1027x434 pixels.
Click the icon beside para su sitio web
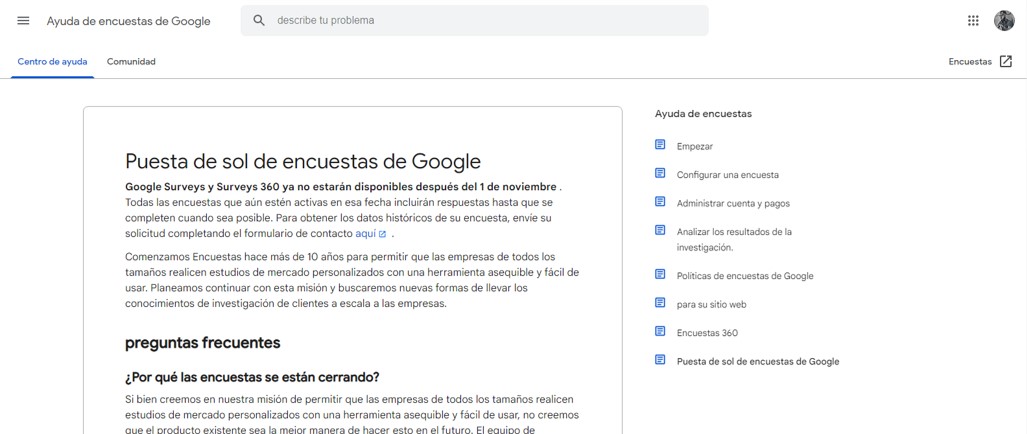(x=660, y=302)
